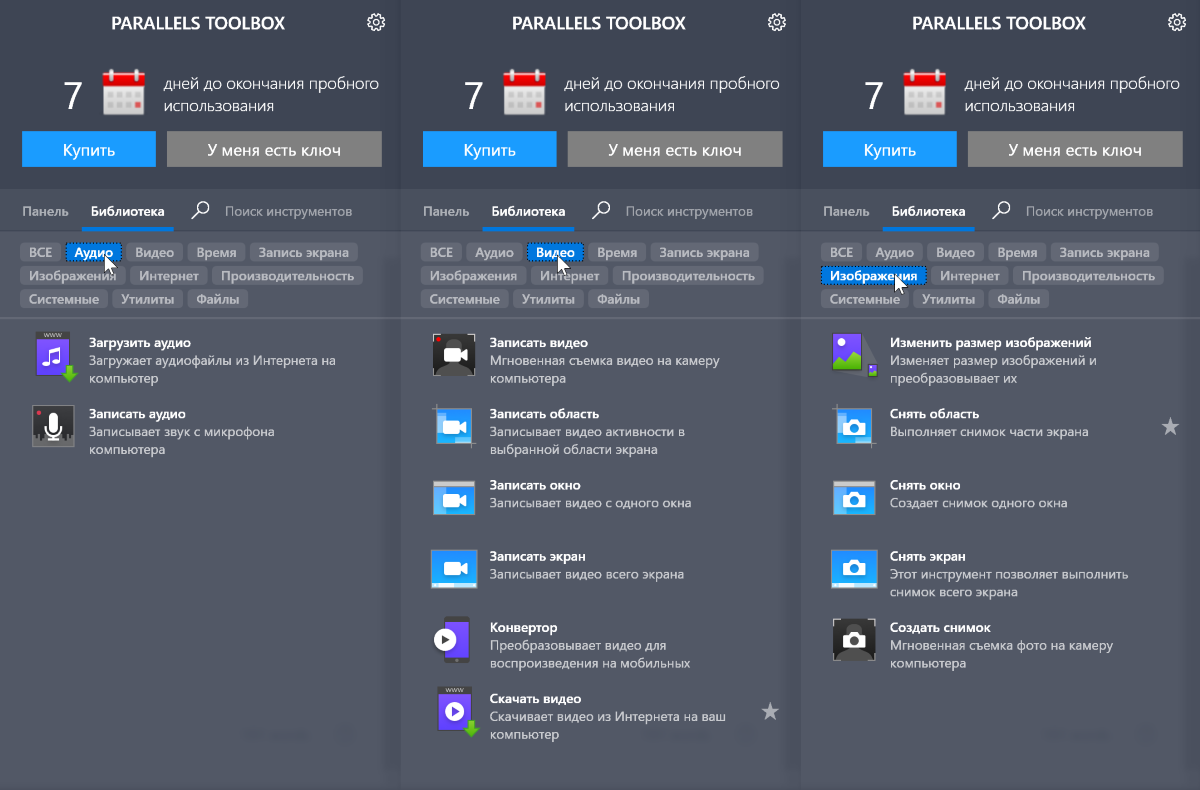Launch the Снять экран screenshot icon
This screenshot has height=790, width=1200.
853,568
